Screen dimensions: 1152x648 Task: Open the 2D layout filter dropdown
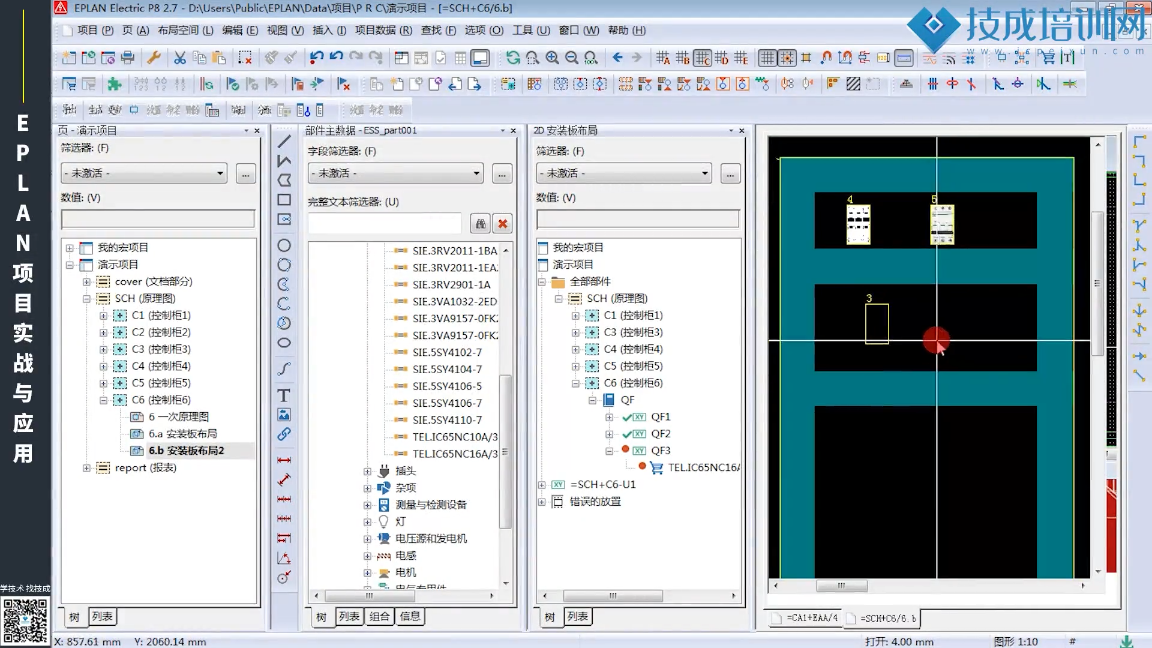pyautogui.click(x=705, y=173)
